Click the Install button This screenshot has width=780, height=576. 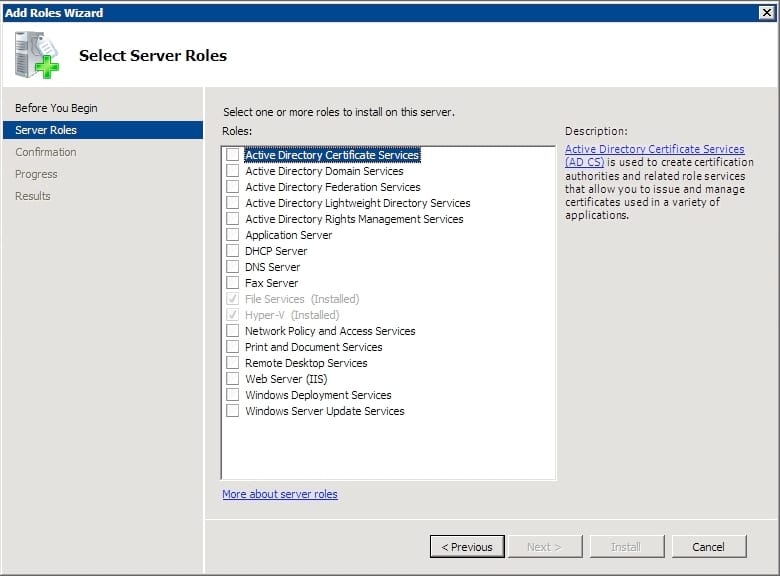(x=627, y=547)
